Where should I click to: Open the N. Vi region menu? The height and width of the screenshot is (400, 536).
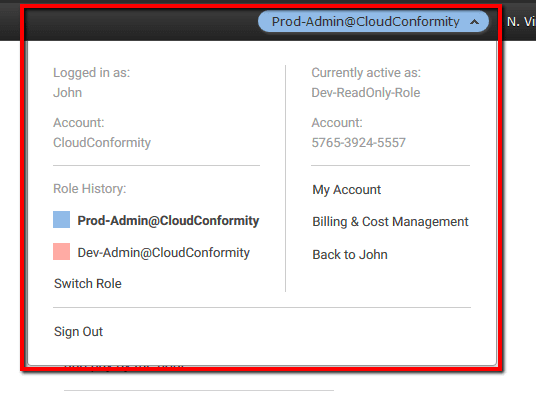point(521,22)
